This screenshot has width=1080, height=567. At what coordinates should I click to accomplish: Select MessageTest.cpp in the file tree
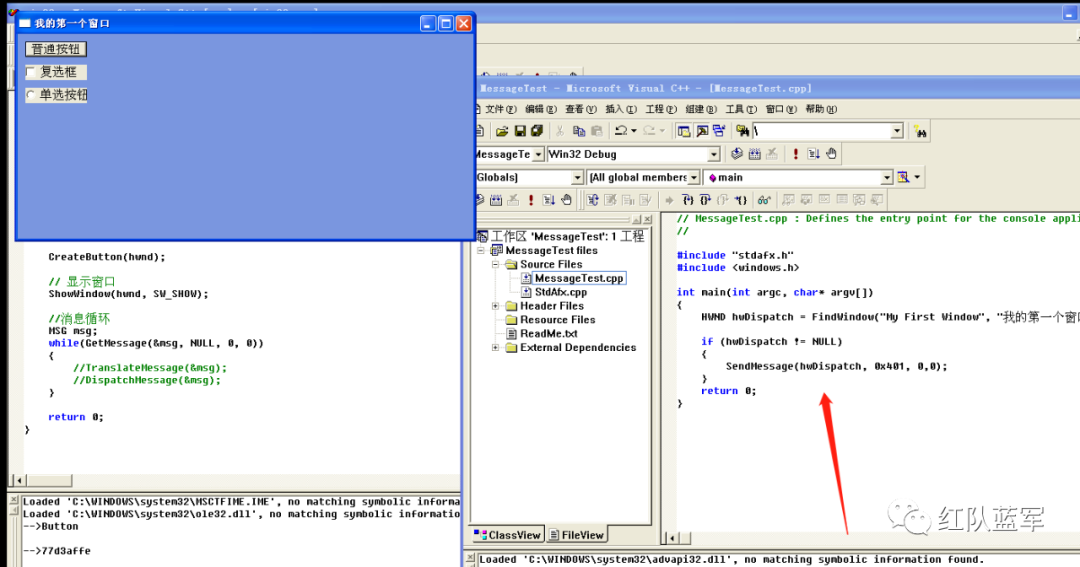[579, 278]
